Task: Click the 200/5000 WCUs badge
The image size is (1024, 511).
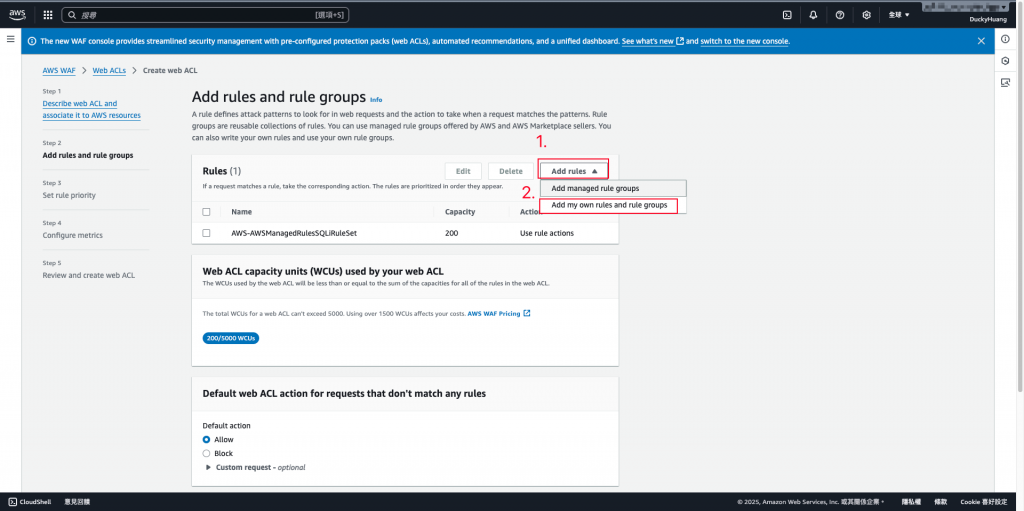Action: (231, 338)
